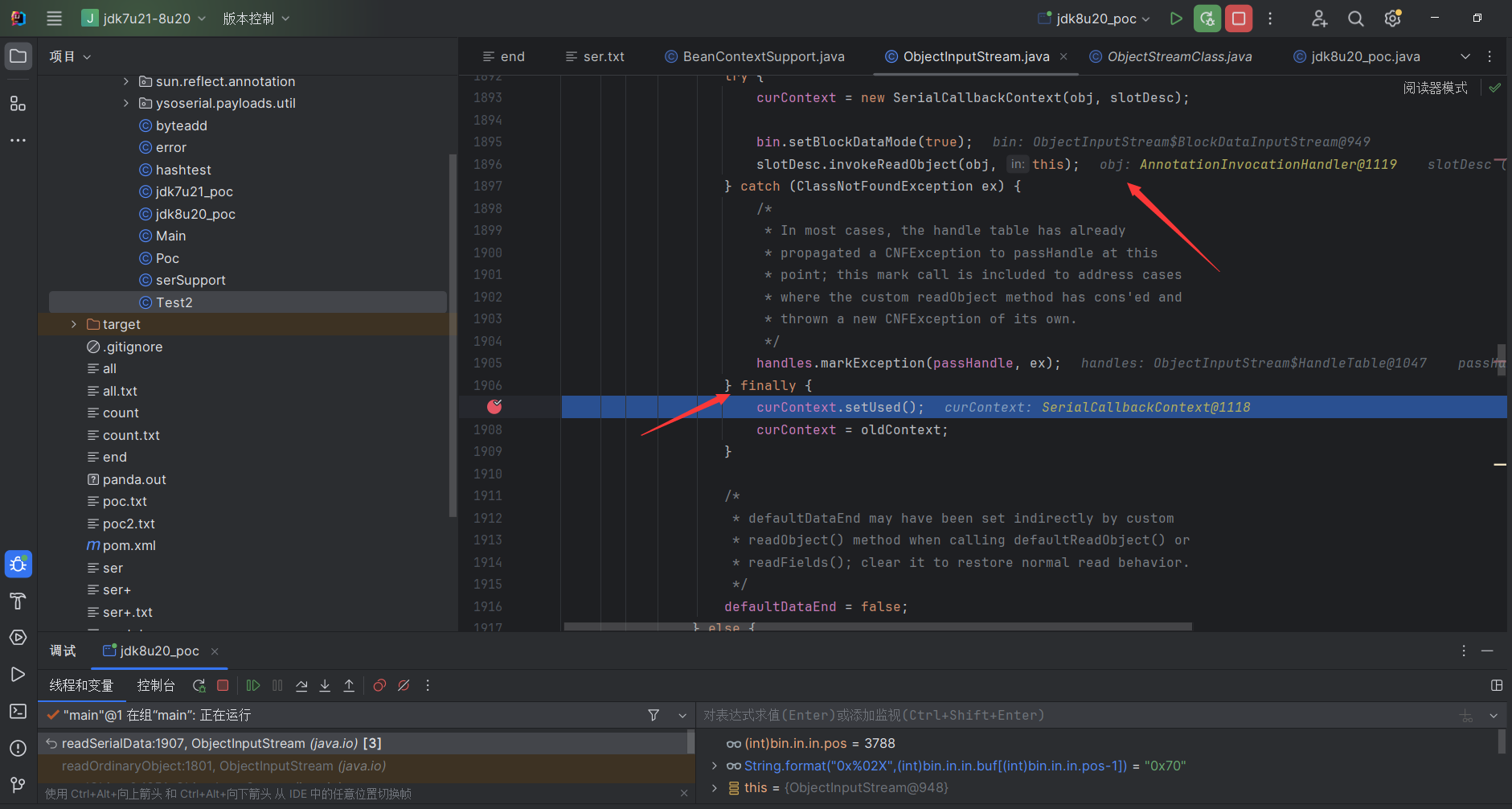Switch to jdk8u20_poc.java tab
The height and width of the screenshot is (809, 1512).
1357,56
